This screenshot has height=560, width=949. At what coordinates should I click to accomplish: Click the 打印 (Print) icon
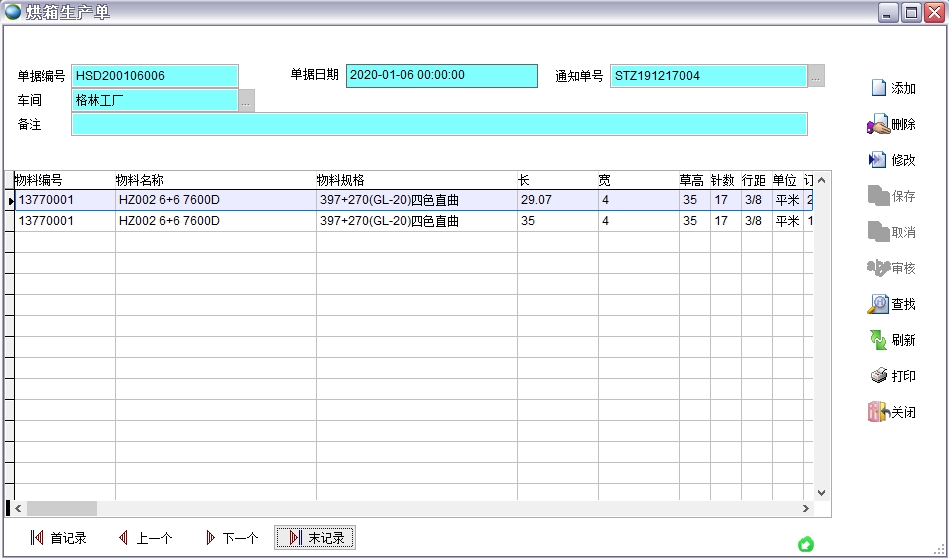(x=878, y=376)
